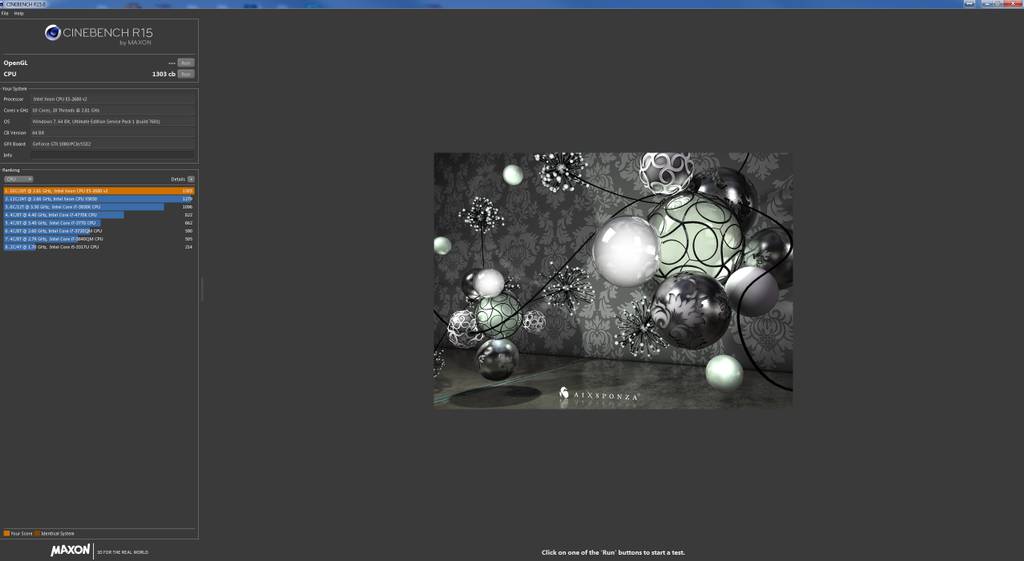Viewport: 1024px width, 561px height.
Task: Select the Core i7-3770 ranking row
Action: pos(99,223)
